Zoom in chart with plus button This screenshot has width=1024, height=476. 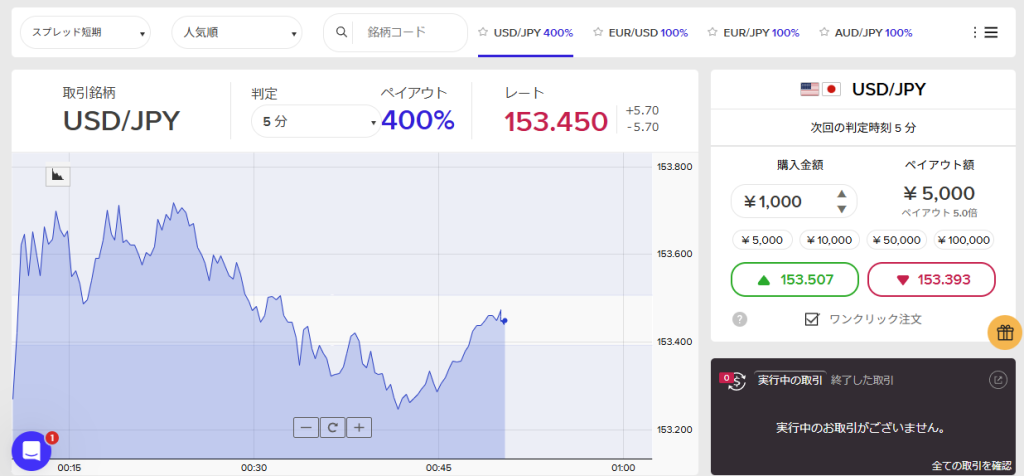click(x=358, y=427)
